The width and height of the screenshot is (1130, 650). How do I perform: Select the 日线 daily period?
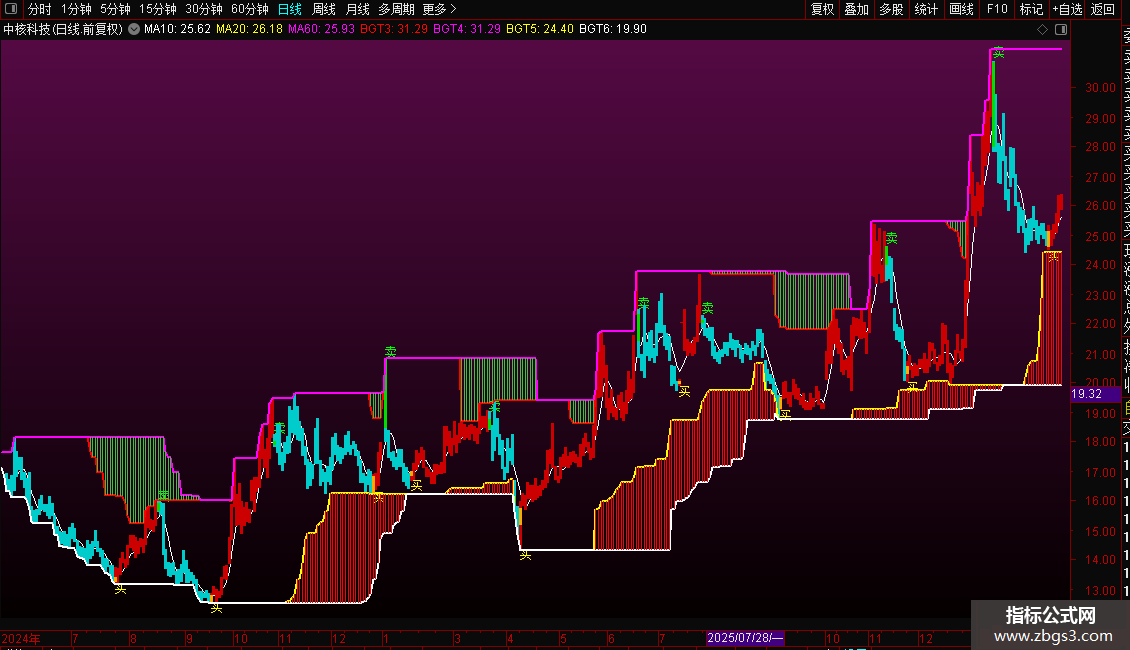(290, 9)
